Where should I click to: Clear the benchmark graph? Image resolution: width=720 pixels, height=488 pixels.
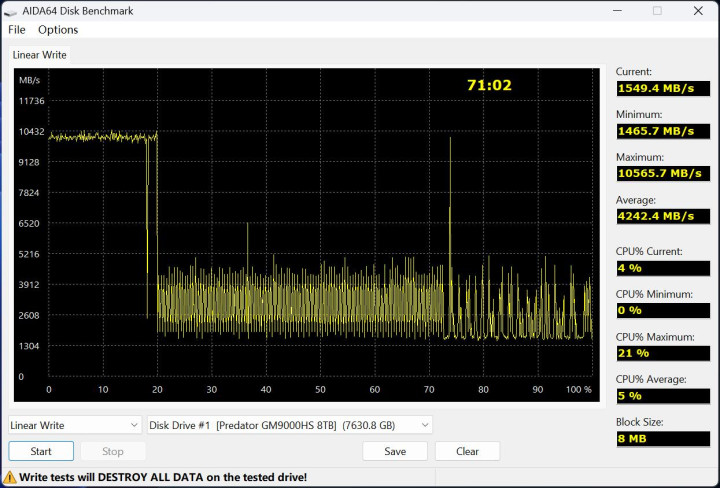(467, 451)
